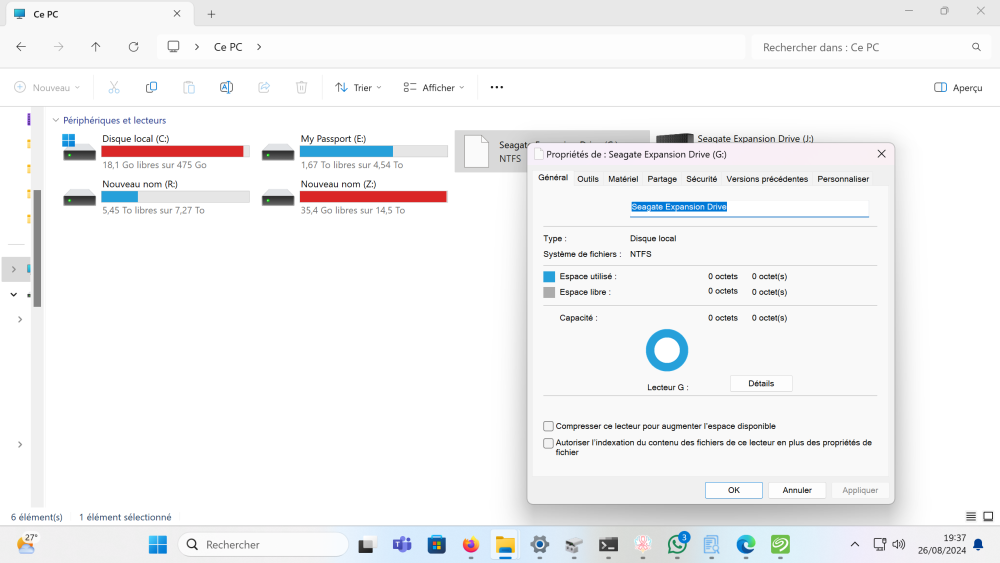Click the Détails button
The image size is (1000, 563).
(x=761, y=384)
